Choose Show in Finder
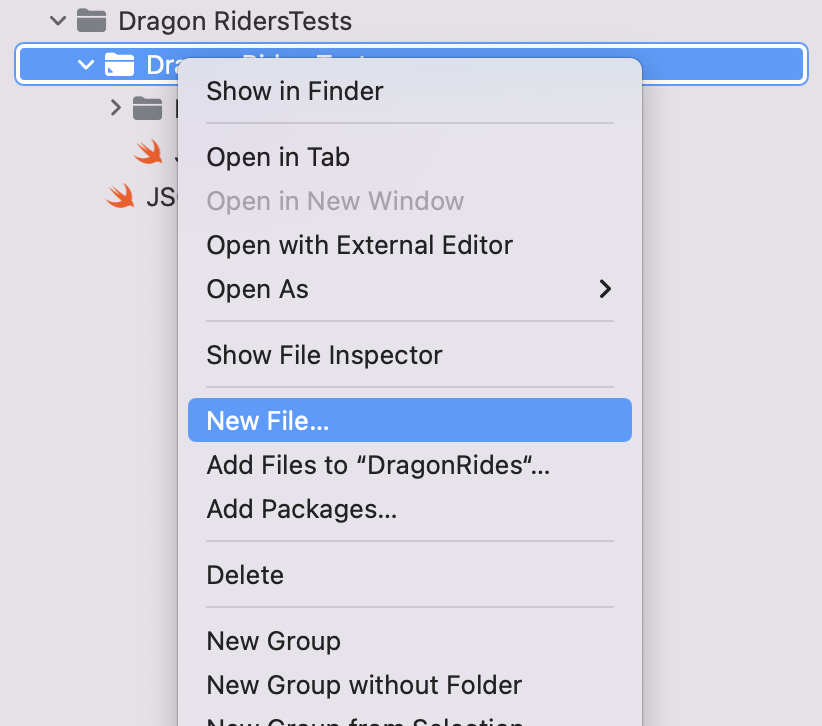The height and width of the screenshot is (726, 822). 295,91
